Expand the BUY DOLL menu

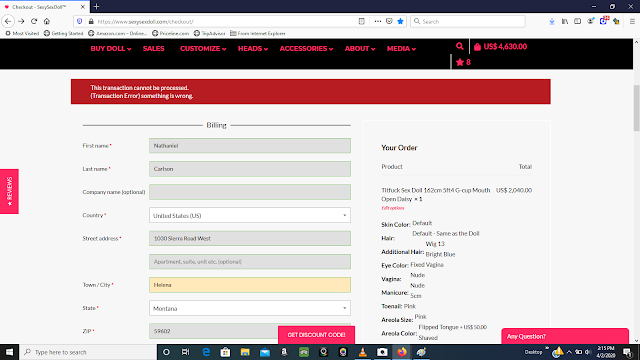click(111, 49)
